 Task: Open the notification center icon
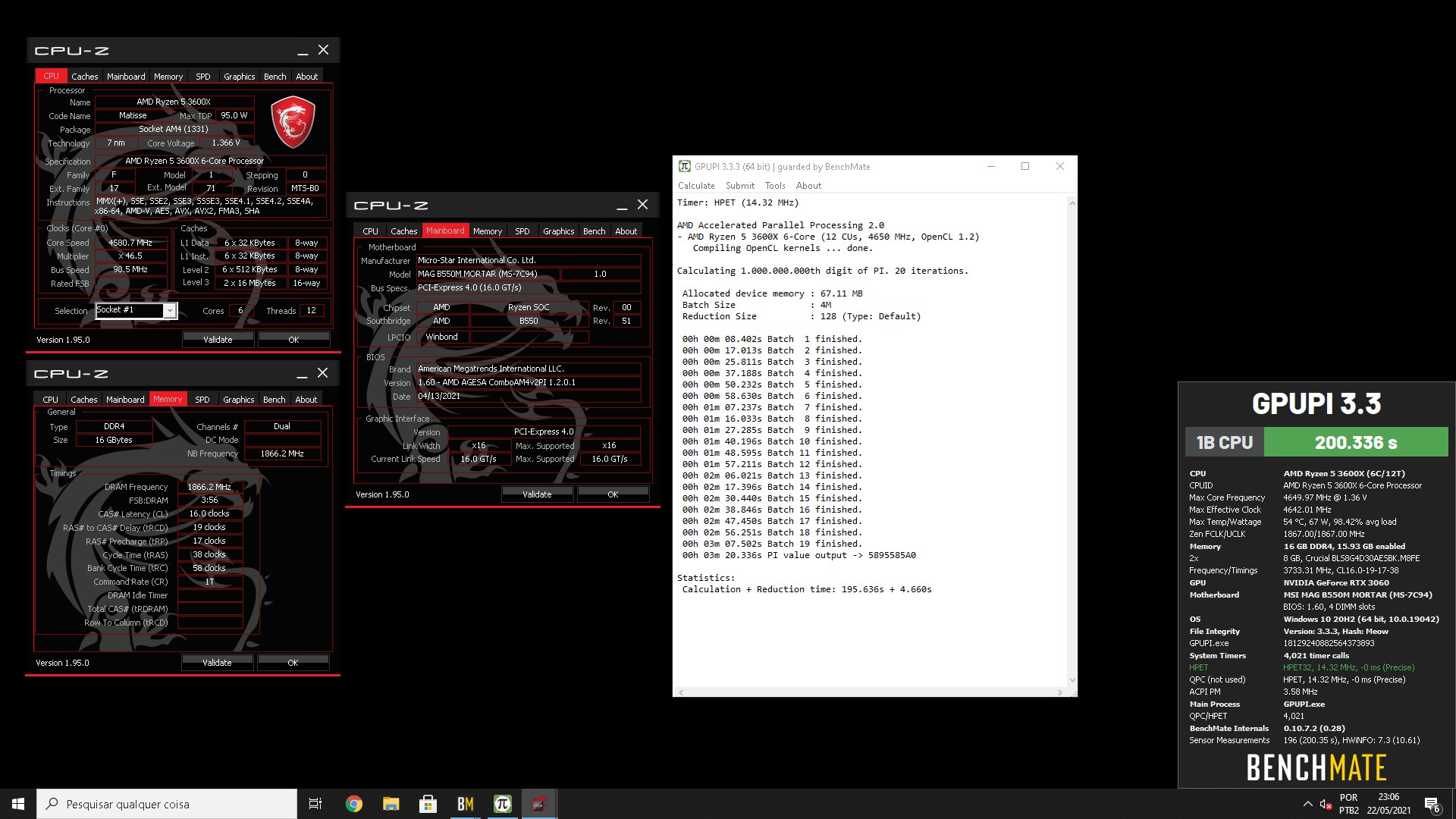[1432, 804]
